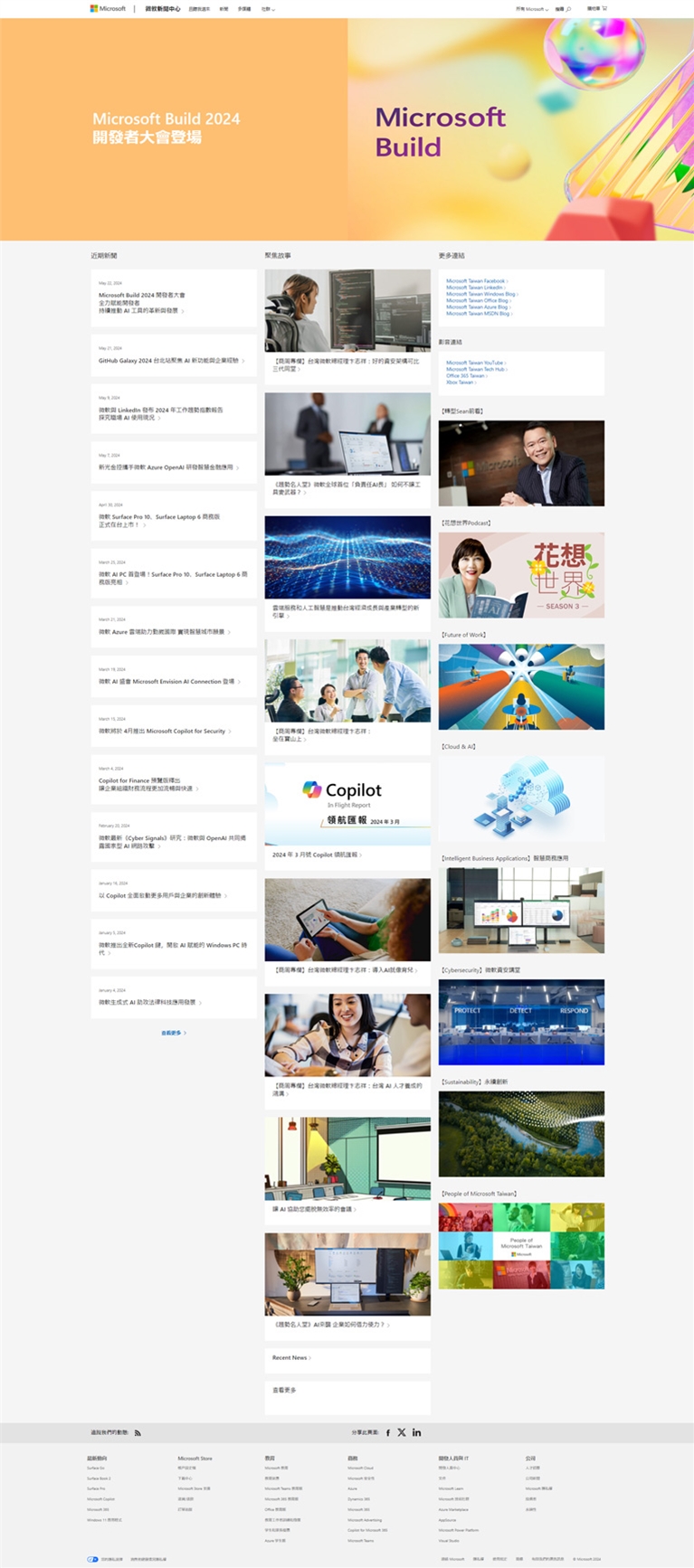Open Microsoft Taiwan Windows Blog link
Image resolution: width=694 pixels, height=1568 pixels.
482,294
